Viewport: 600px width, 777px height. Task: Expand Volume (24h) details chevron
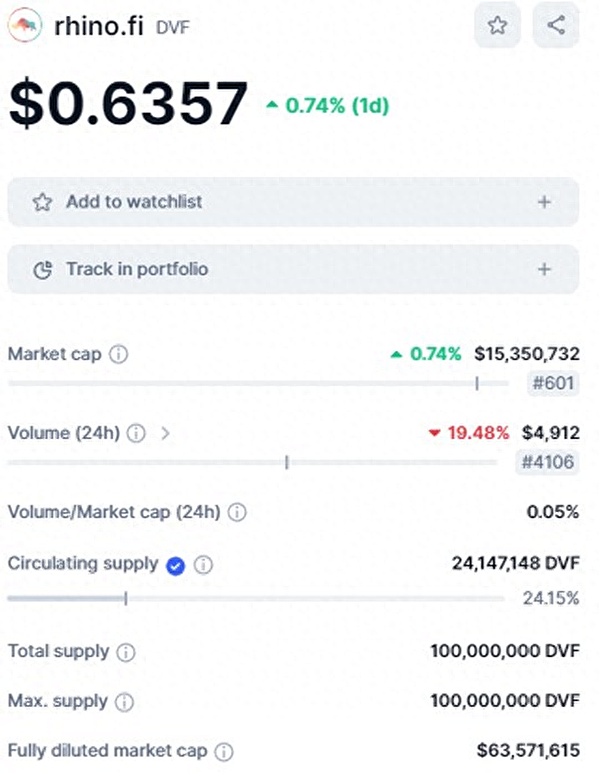166,433
